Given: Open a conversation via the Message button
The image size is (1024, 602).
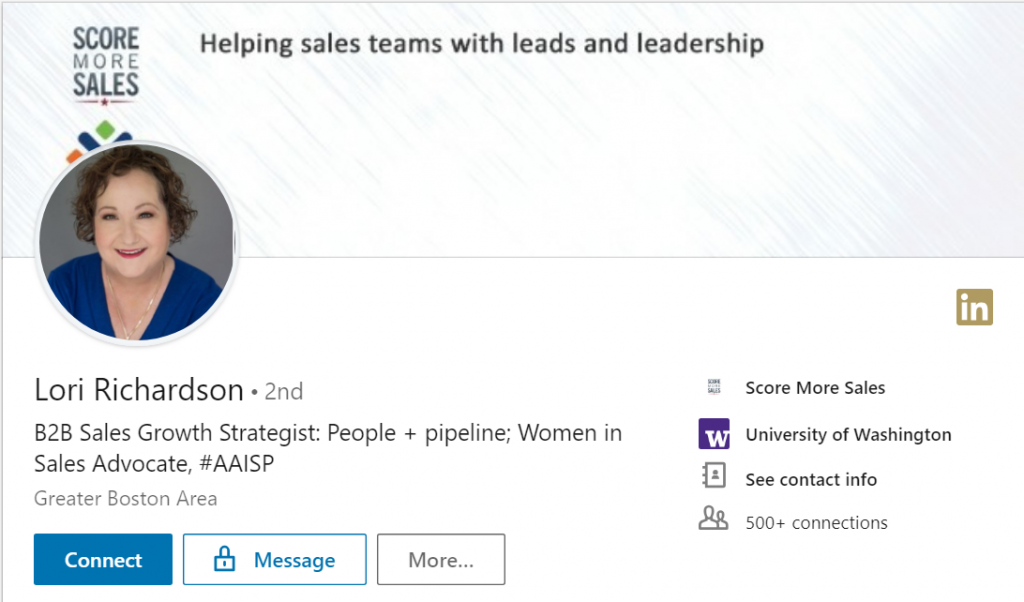Looking at the screenshot, I should coord(274,559).
